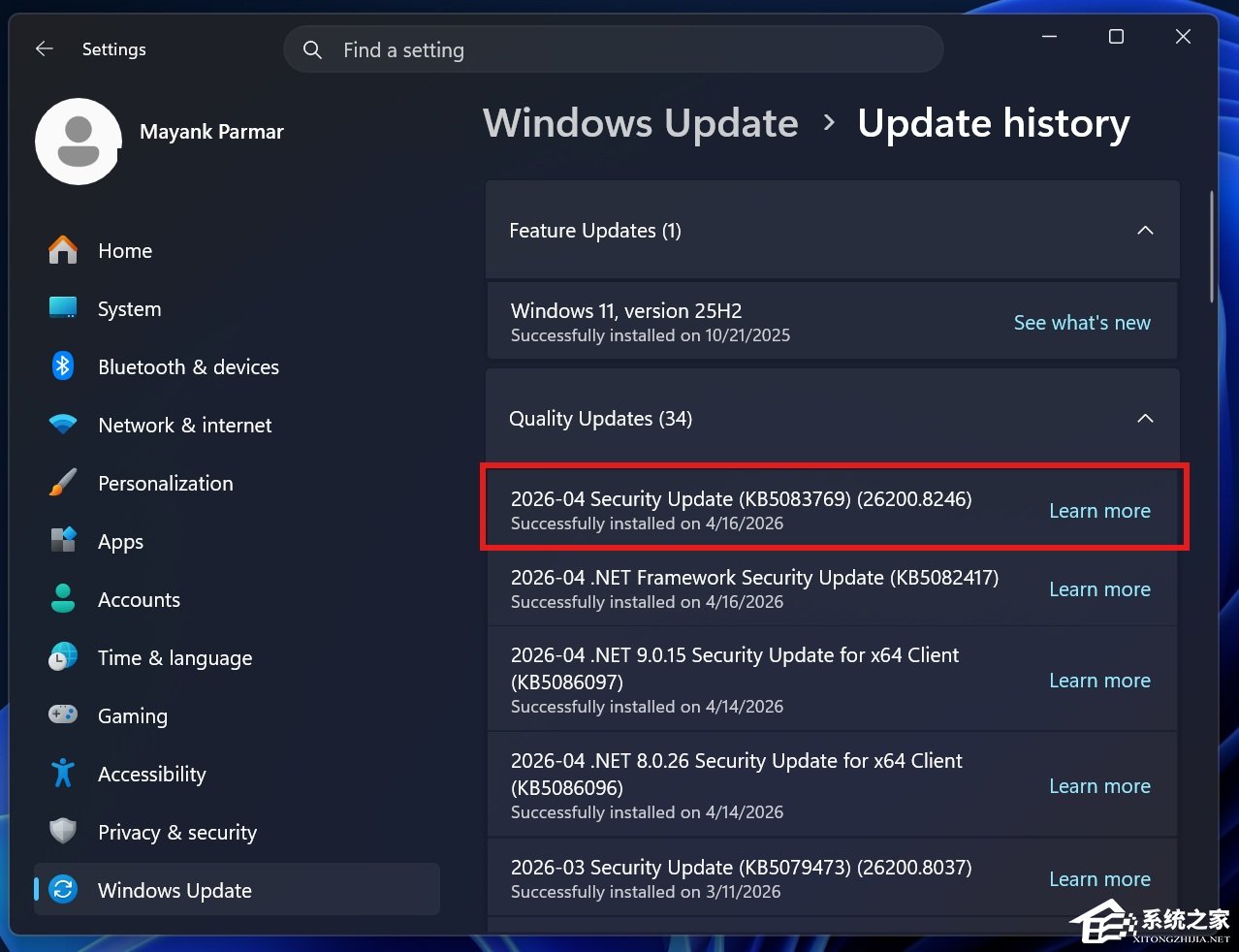Click the Windows Update sync icon
The height and width of the screenshot is (952, 1239).
click(x=64, y=889)
